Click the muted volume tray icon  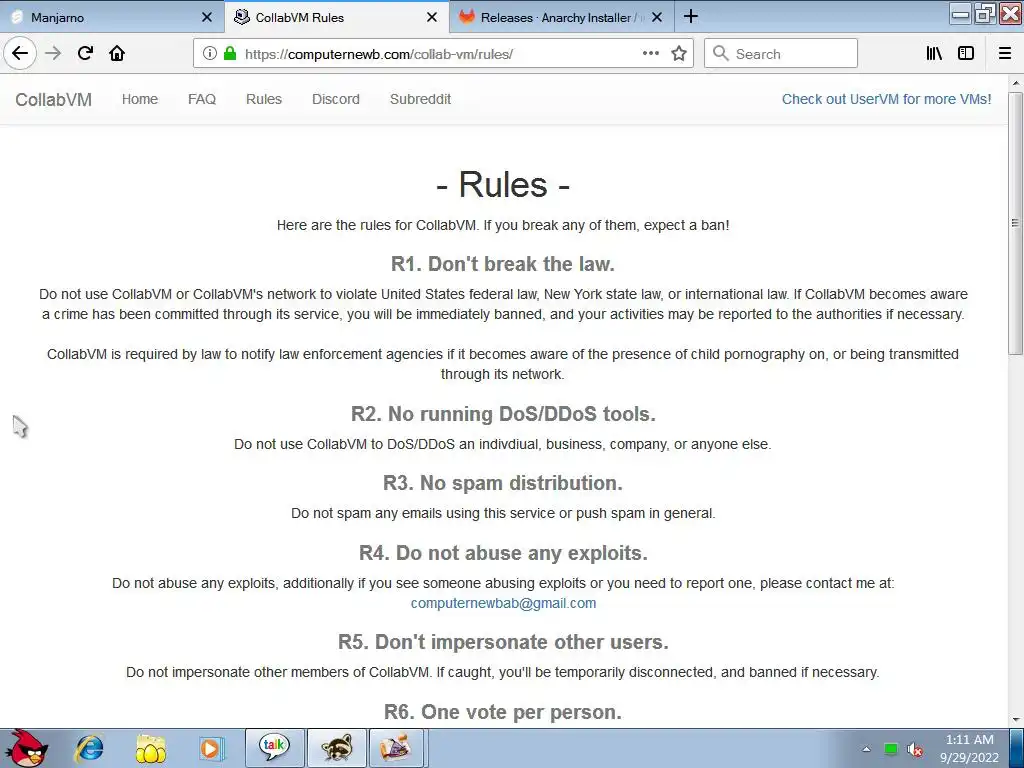tap(915, 750)
